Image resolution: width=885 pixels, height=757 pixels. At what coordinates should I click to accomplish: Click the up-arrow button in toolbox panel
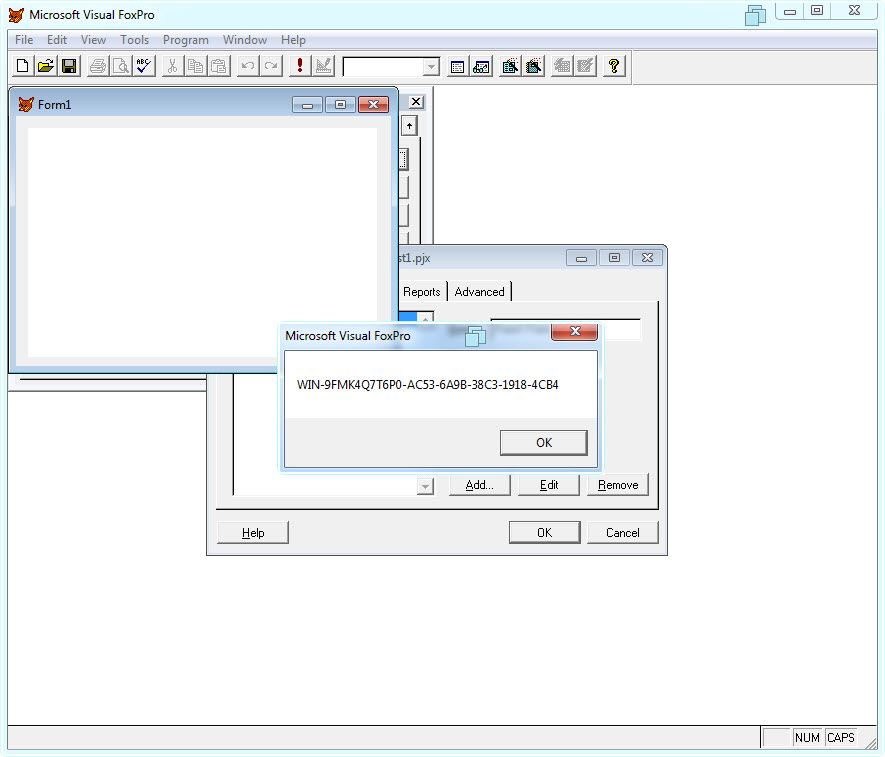tap(409, 126)
